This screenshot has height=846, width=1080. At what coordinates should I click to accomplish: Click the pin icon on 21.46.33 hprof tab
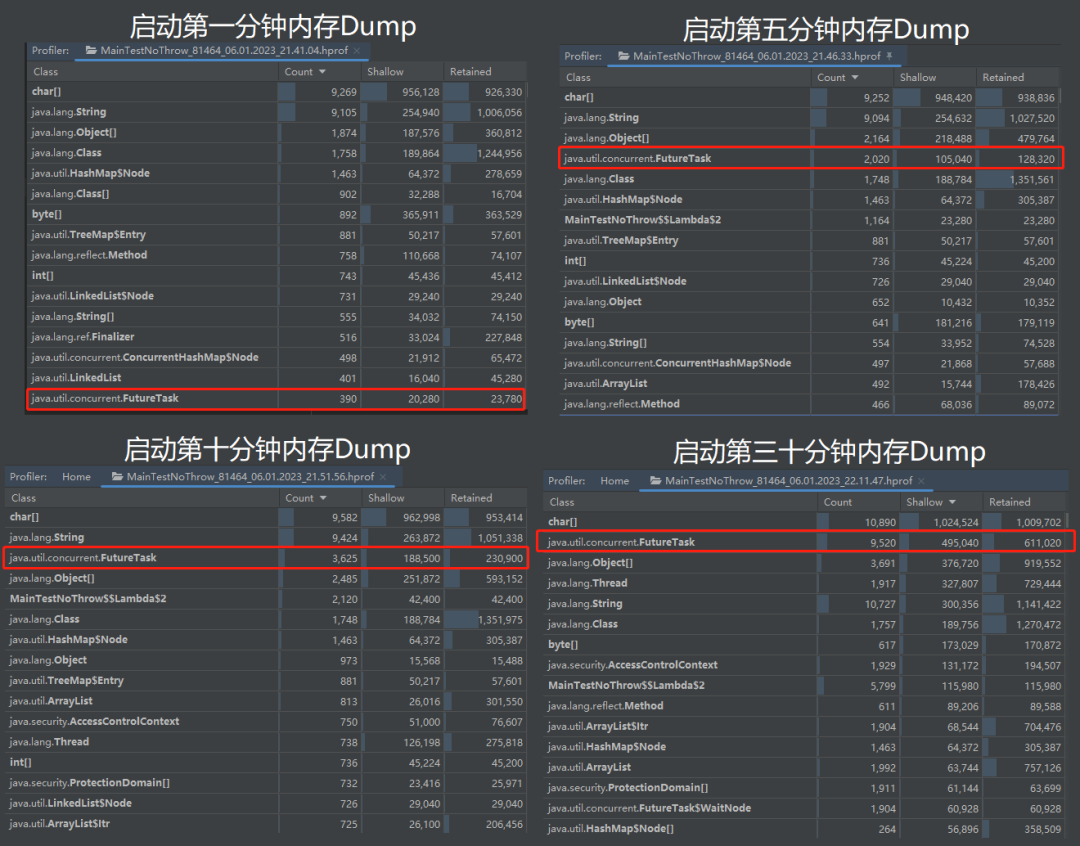889,56
